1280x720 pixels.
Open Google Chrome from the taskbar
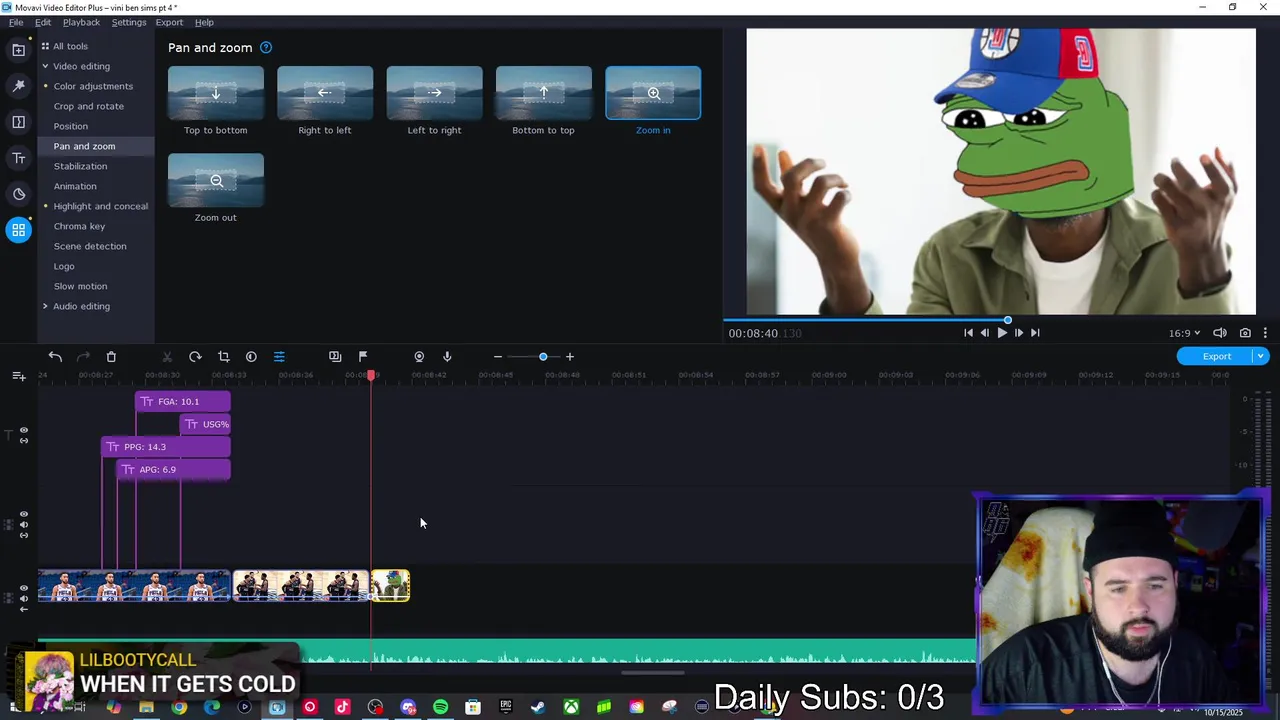tap(179, 708)
